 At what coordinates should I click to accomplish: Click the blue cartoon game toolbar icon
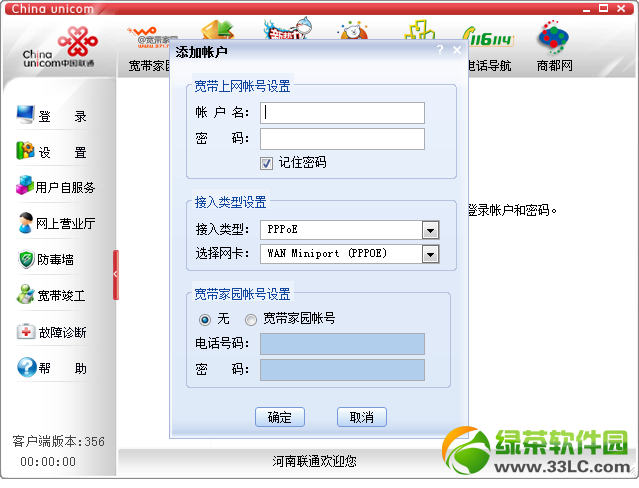pos(289,29)
